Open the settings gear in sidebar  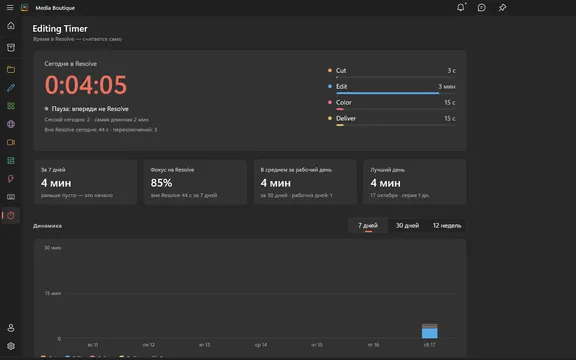click(x=11, y=346)
